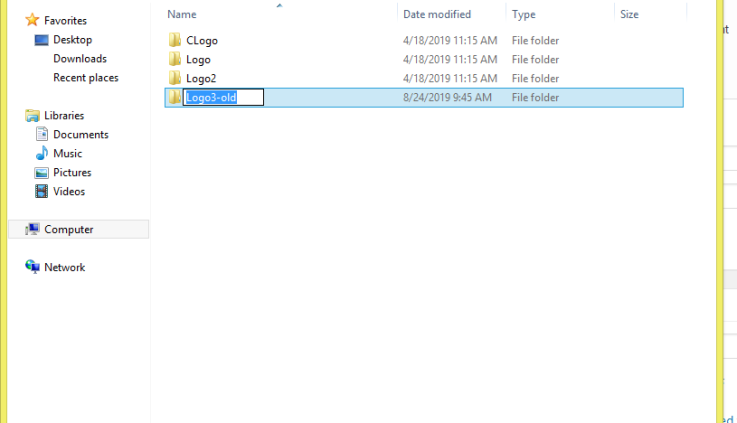The width and height of the screenshot is (737, 423).
Task: Open the Music library icon
Action: [41, 153]
